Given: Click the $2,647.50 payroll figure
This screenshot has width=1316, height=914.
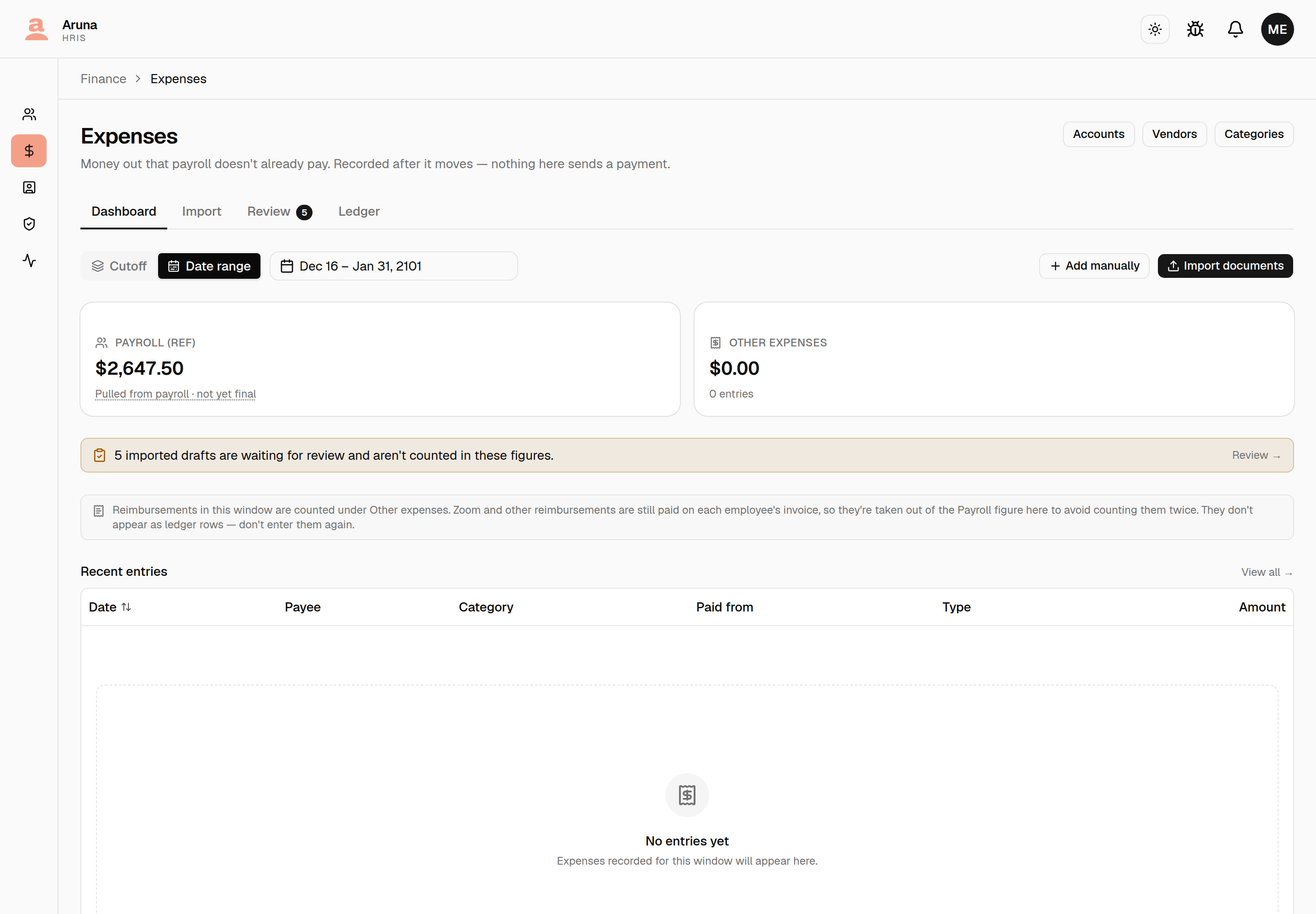Looking at the screenshot, I should pyautogui.click(x=139, y=368).
